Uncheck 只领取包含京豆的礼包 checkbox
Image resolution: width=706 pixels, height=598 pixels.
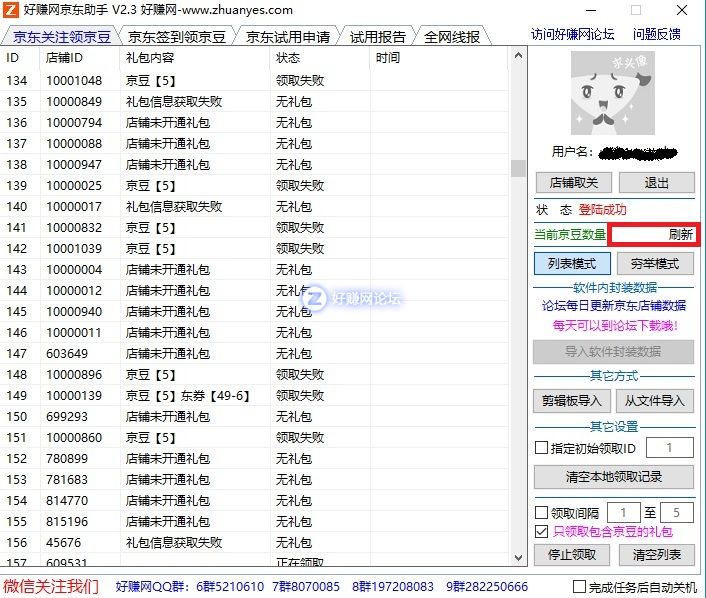point(541,532)
